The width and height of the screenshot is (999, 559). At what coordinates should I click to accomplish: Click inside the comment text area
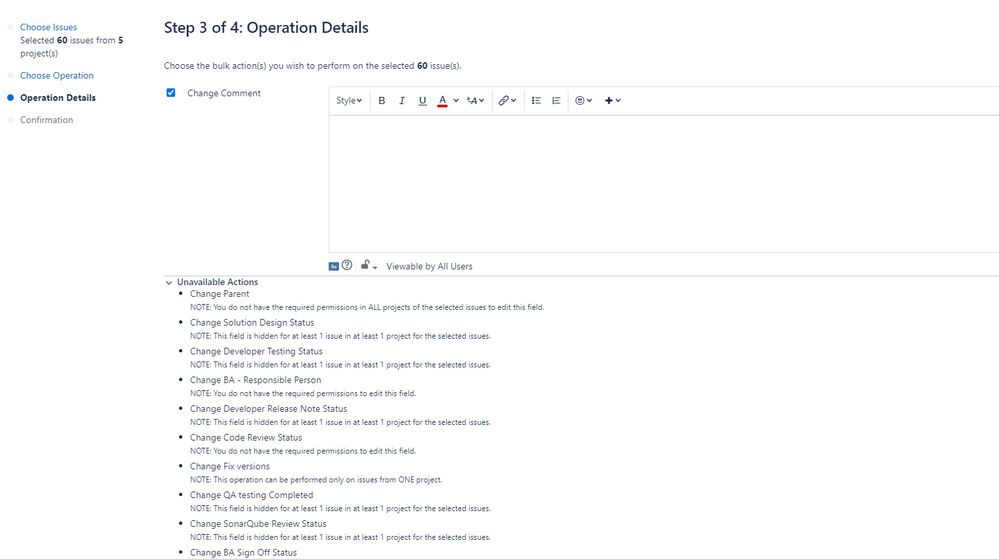[663, 184]
